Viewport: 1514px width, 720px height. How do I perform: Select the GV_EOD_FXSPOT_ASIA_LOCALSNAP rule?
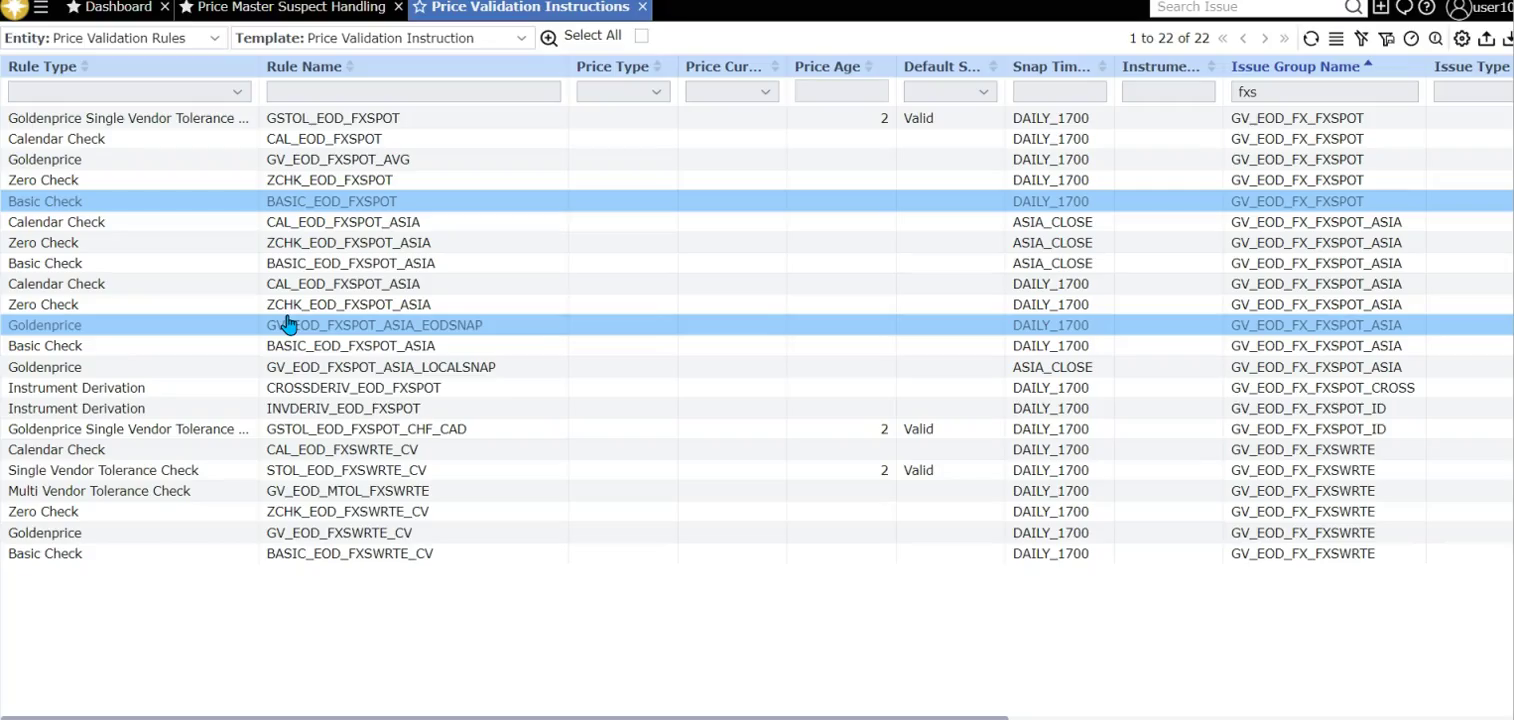(381, 367)
